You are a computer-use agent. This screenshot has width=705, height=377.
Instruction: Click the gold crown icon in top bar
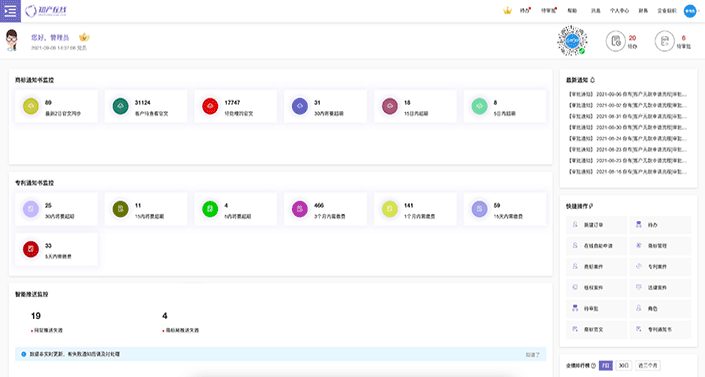pos(507,10)
